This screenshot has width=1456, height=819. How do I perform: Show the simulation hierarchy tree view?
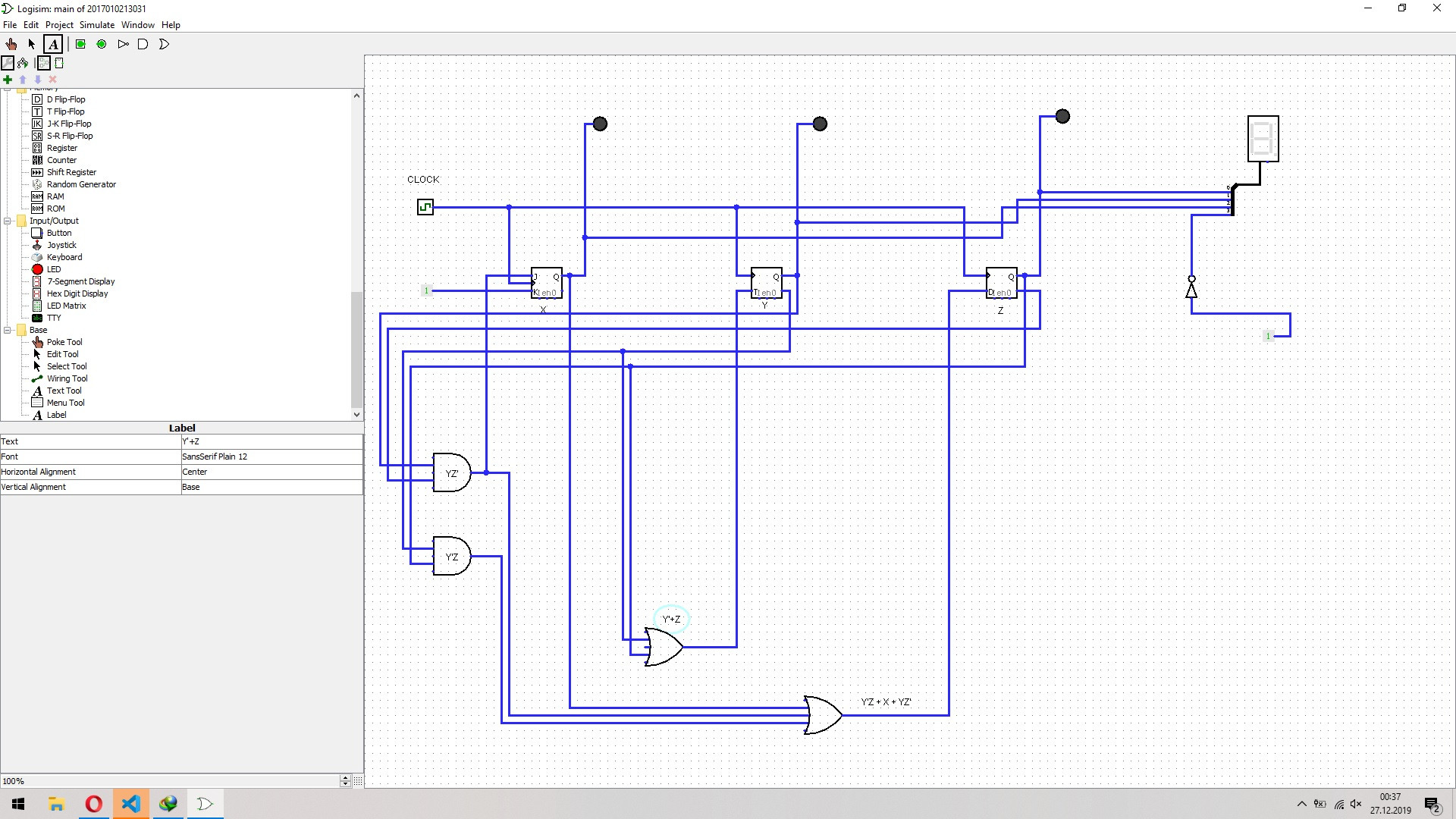pyautogui.click(x=23, y=63)
